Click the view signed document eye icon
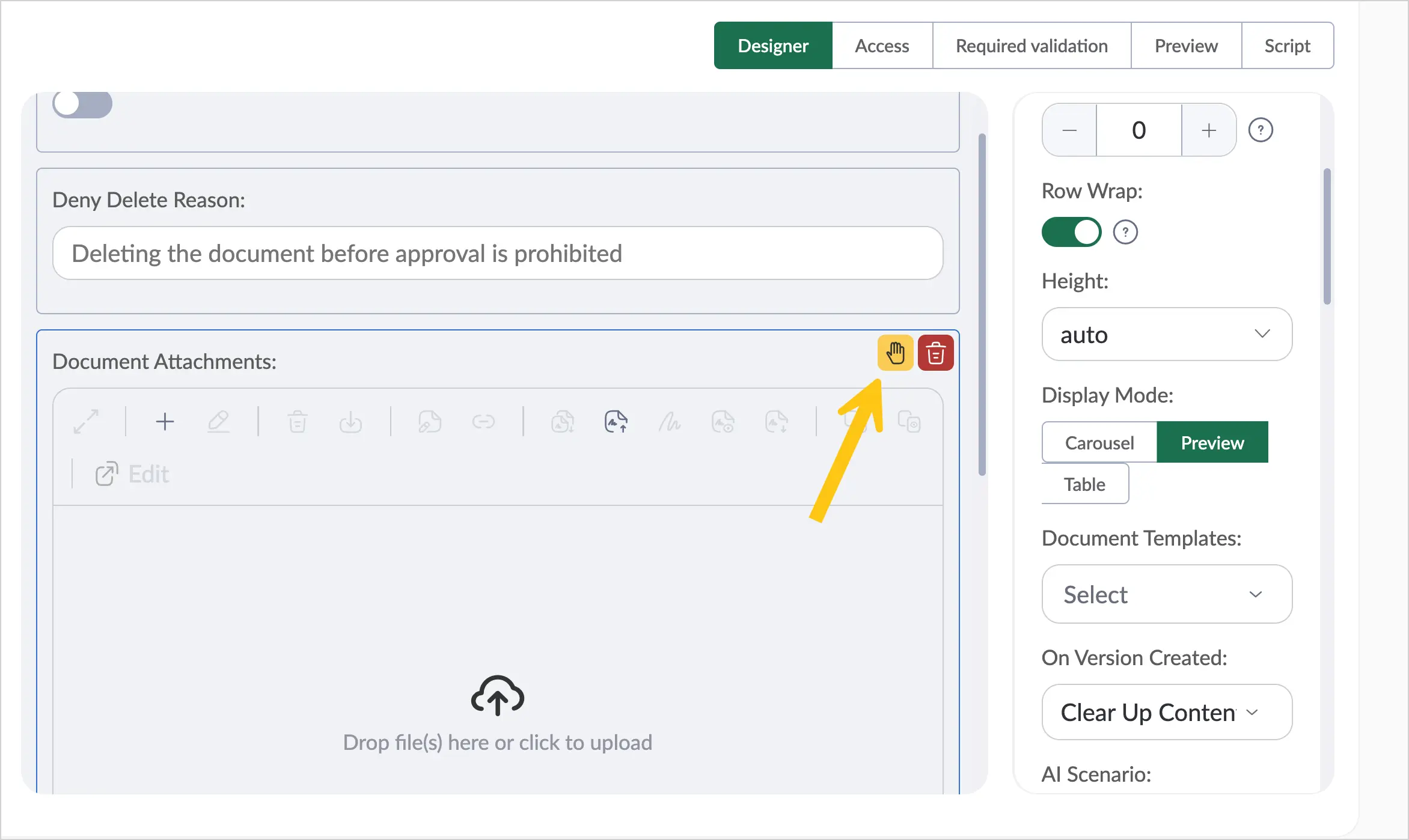The image size is (1409, 840). click(723, 422)
